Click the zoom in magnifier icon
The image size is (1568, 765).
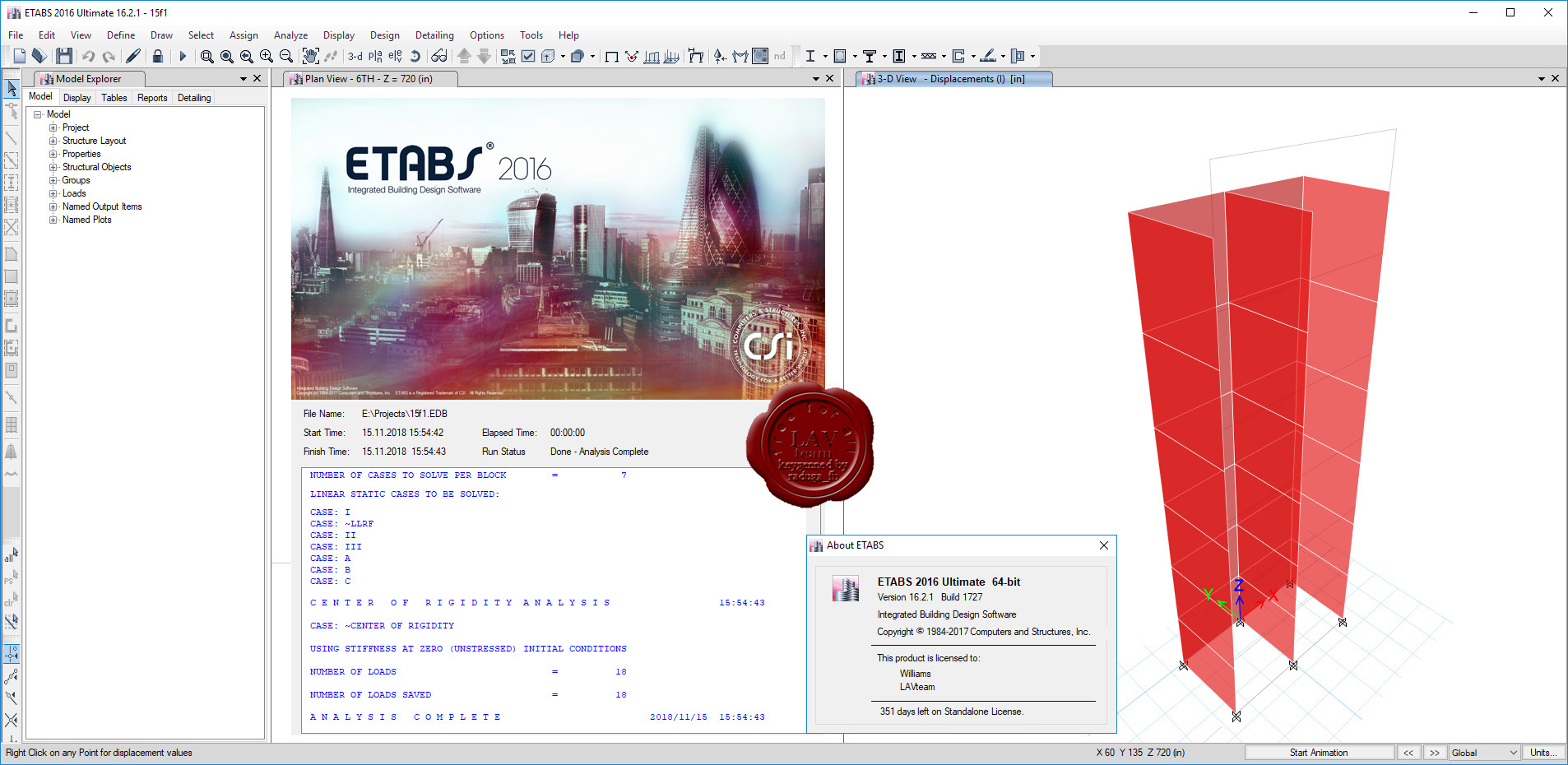point(267,56)
